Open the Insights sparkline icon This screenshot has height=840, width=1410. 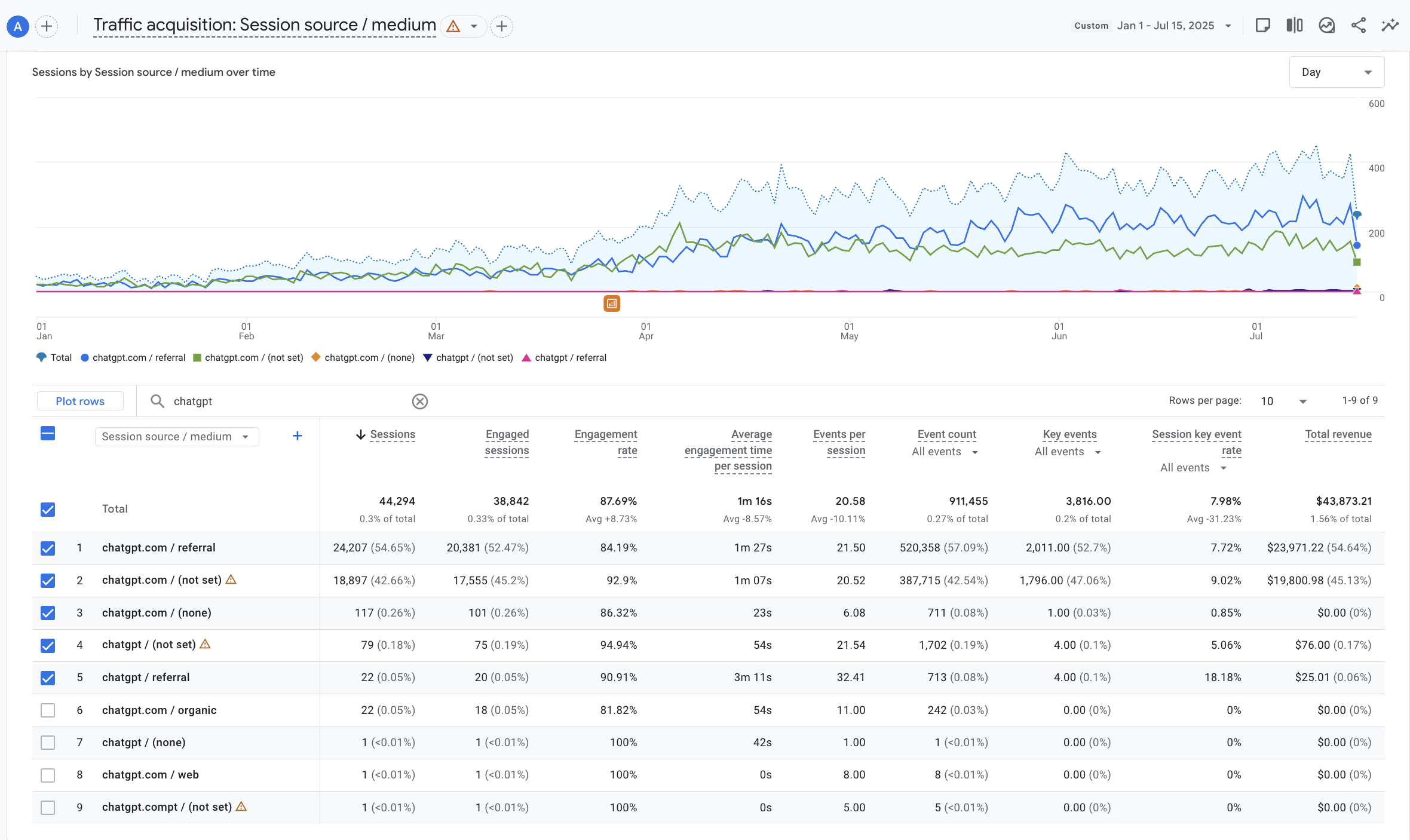coord(1390,25)
